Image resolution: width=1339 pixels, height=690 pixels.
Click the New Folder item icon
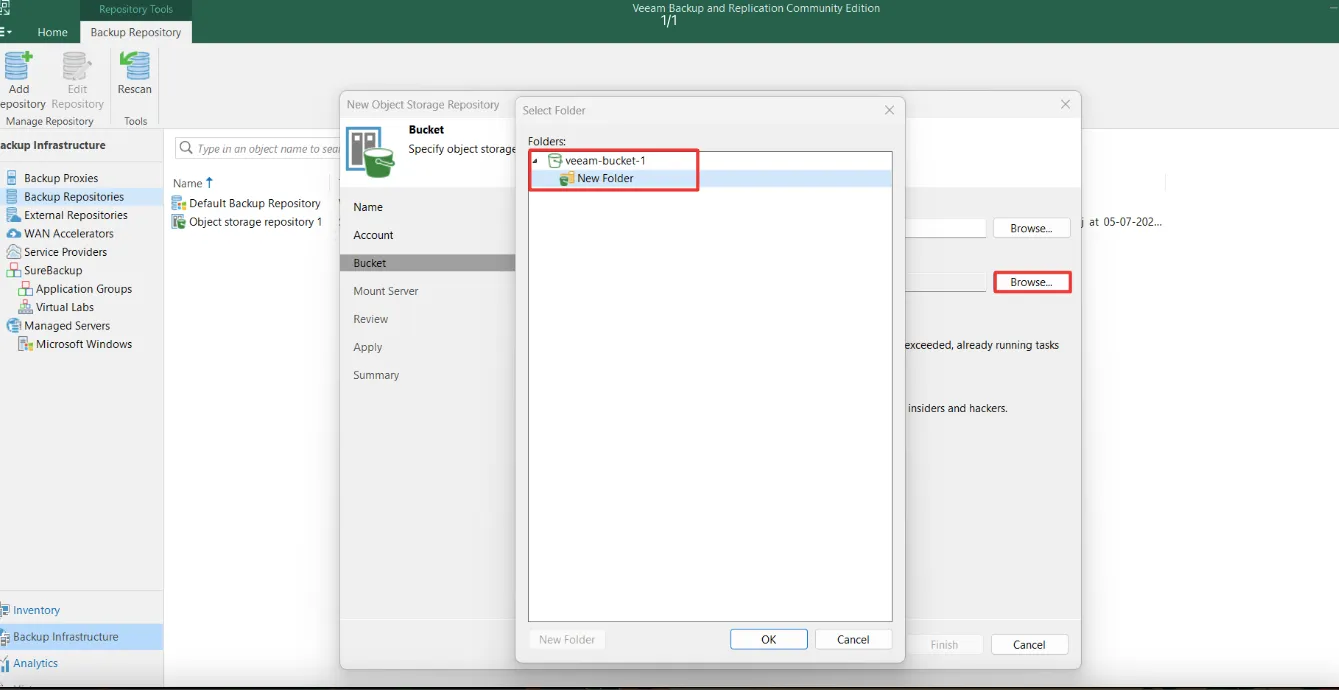click(x=567, y=178)
